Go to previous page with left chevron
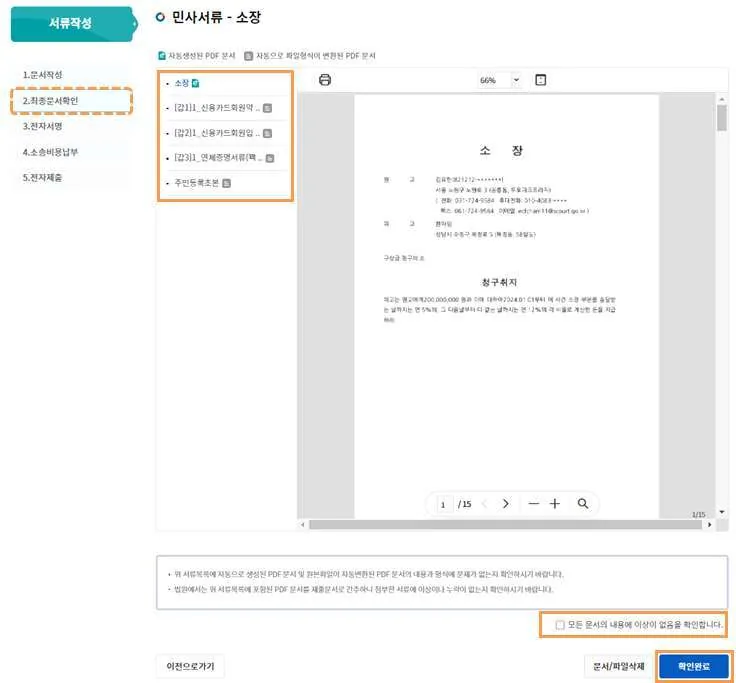 pos(484,504)
